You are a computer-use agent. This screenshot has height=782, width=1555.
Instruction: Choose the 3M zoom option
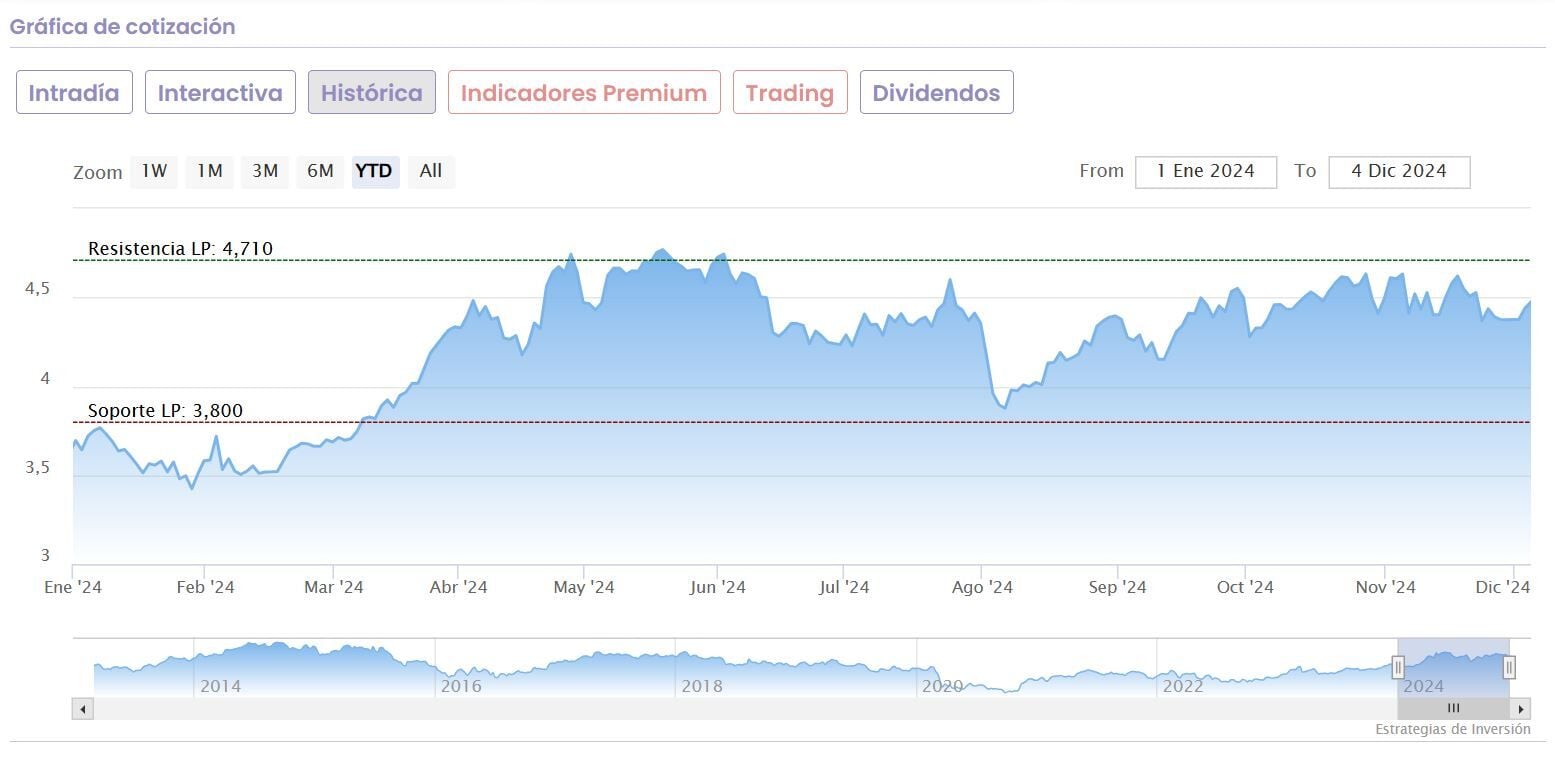(x=265, y=171)
